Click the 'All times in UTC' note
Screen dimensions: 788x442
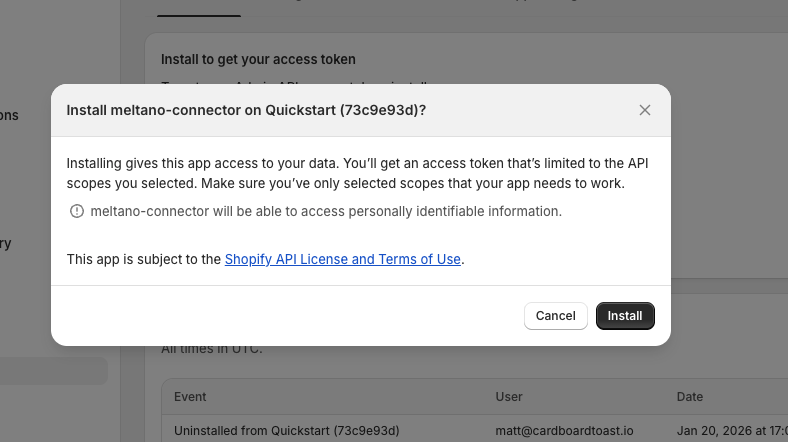point(211,349)
